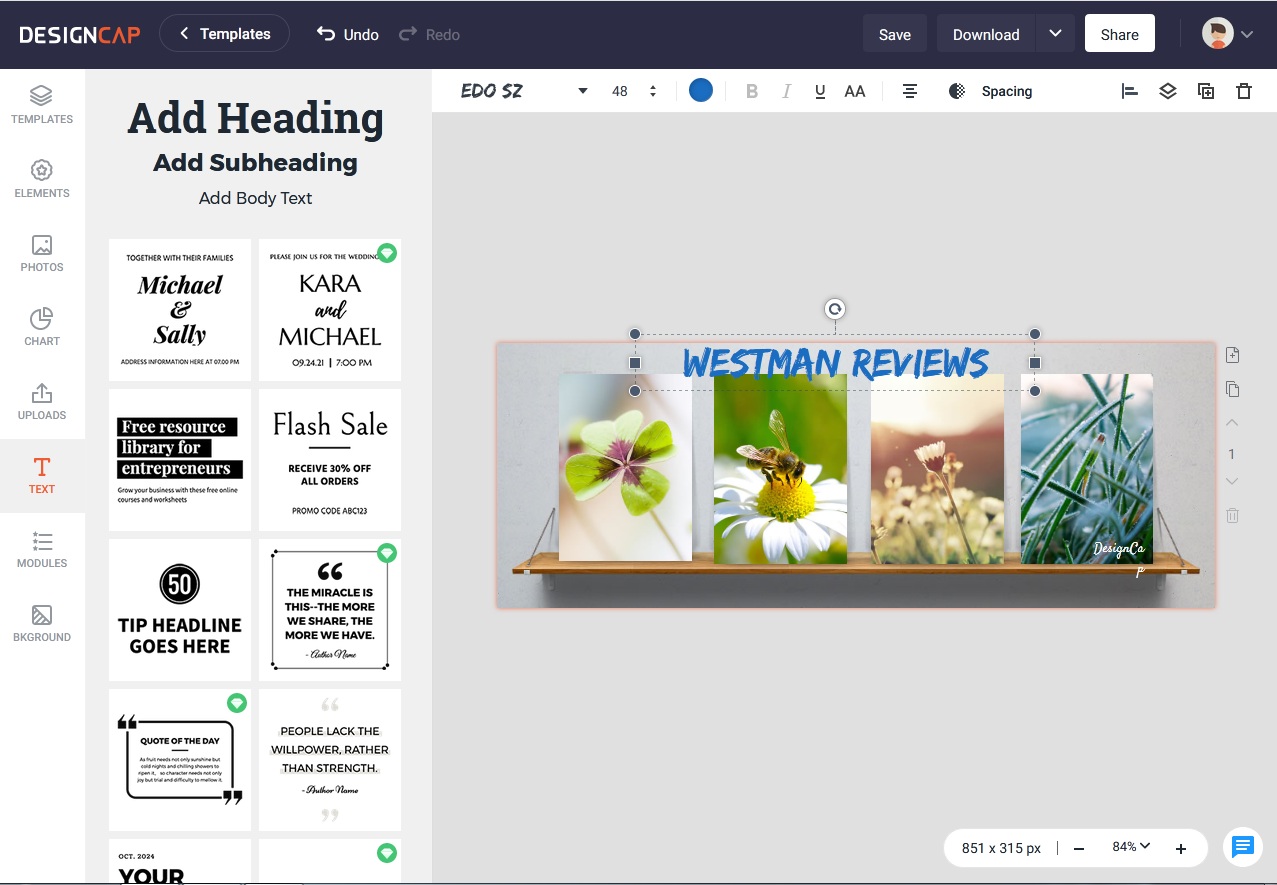Open the Chart panel
This screenshot has width=1277, height=885.
pyautogui.click(x=41, y=327)
